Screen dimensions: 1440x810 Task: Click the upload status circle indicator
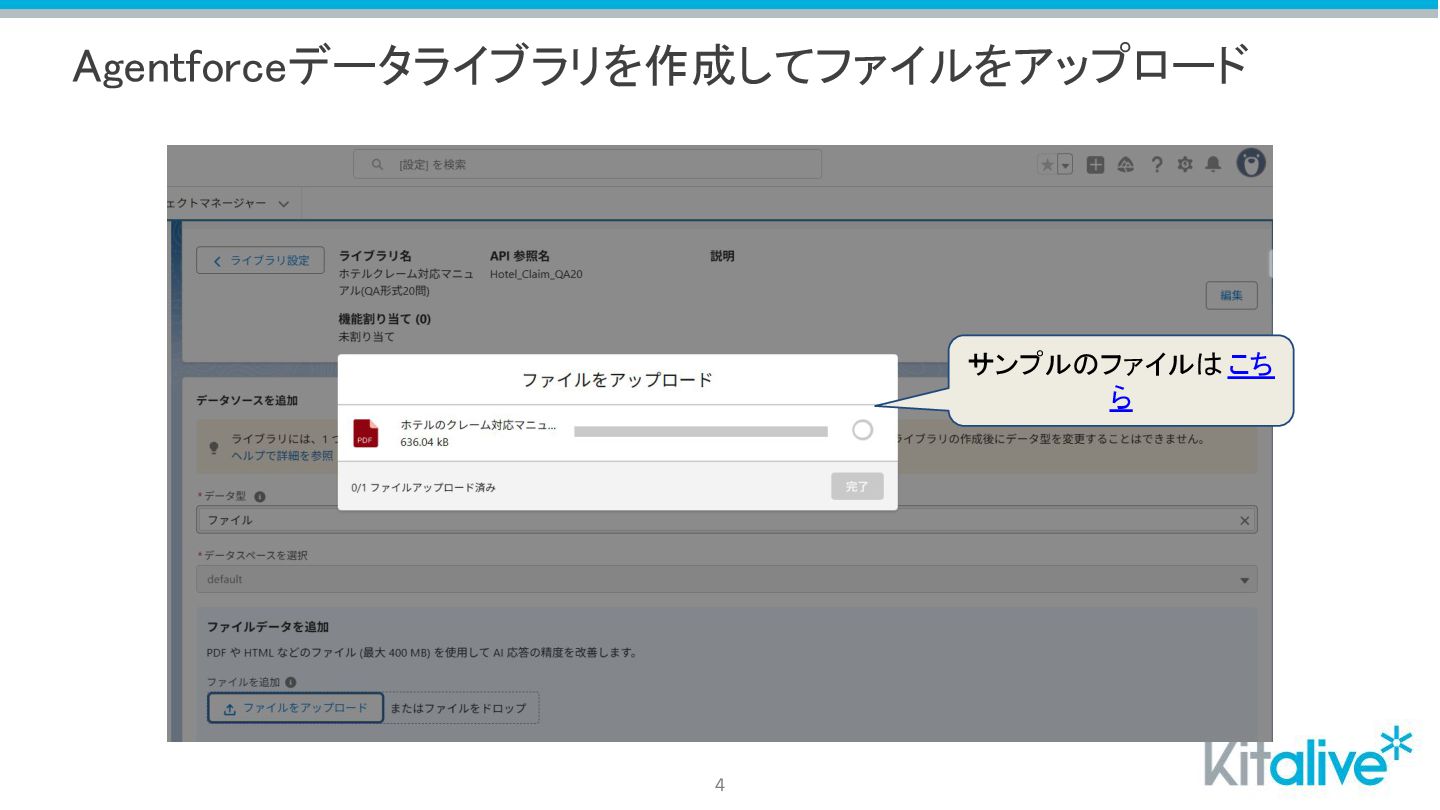point(862,430)
